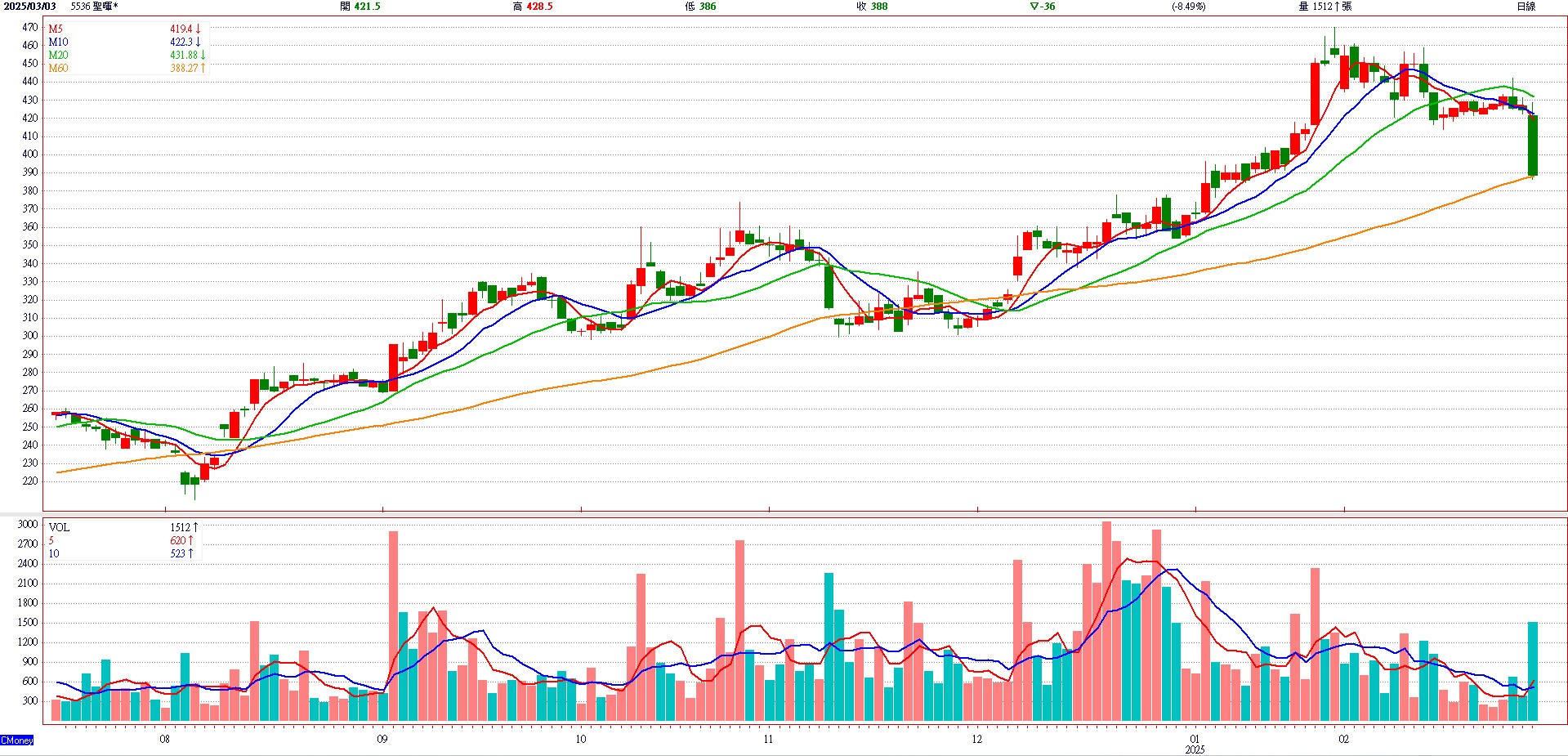Click the 10-day volume average legend
This screenshot has height=756, width=1568.
54,553
